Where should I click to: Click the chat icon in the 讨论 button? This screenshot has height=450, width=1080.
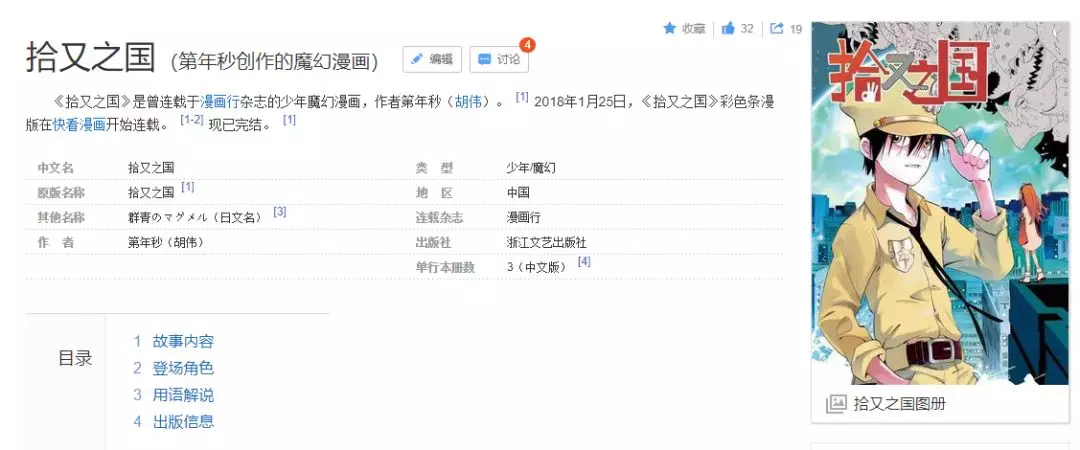(484, 59)
